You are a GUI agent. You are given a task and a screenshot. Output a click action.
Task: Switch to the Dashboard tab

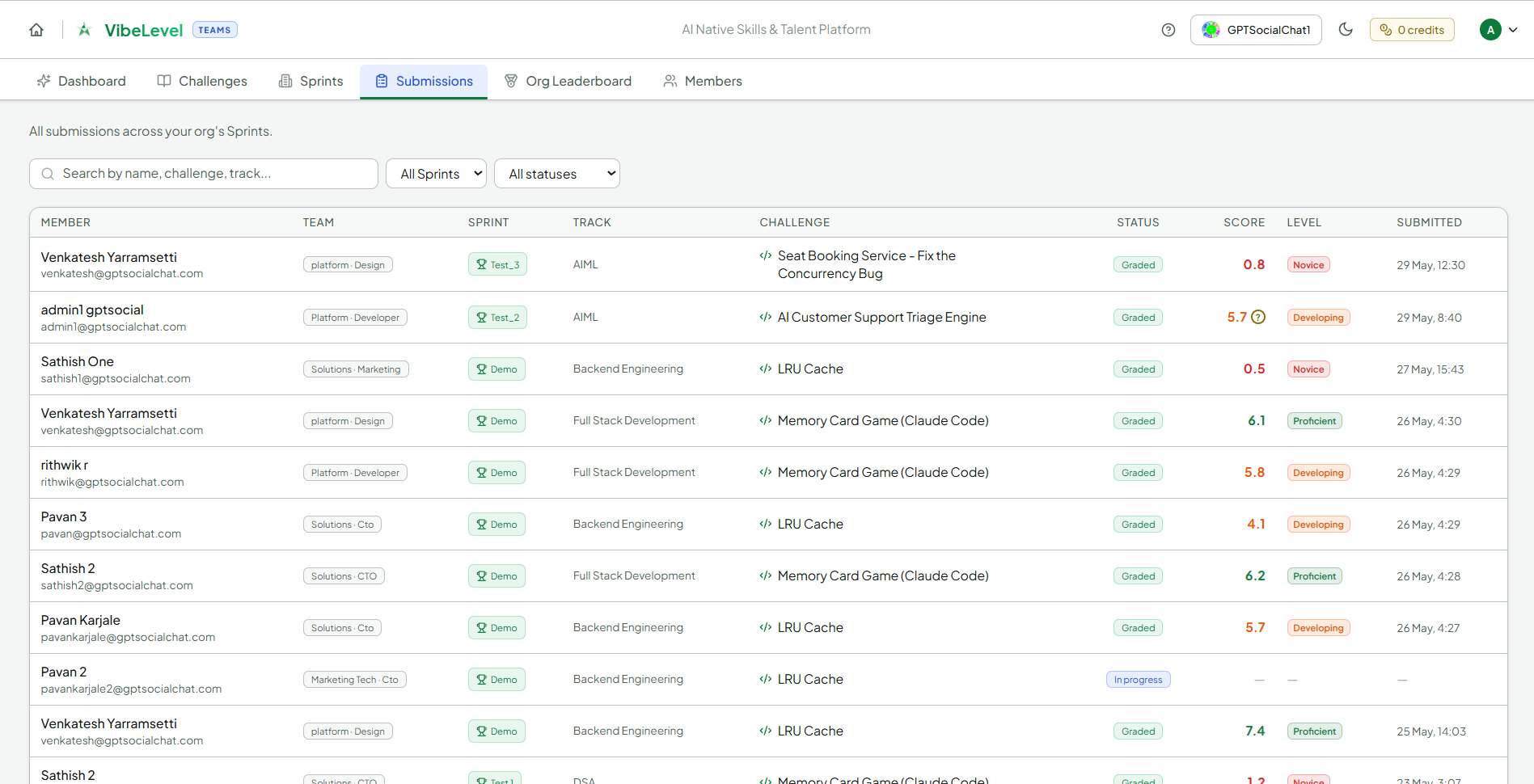(x=82, y=81)
